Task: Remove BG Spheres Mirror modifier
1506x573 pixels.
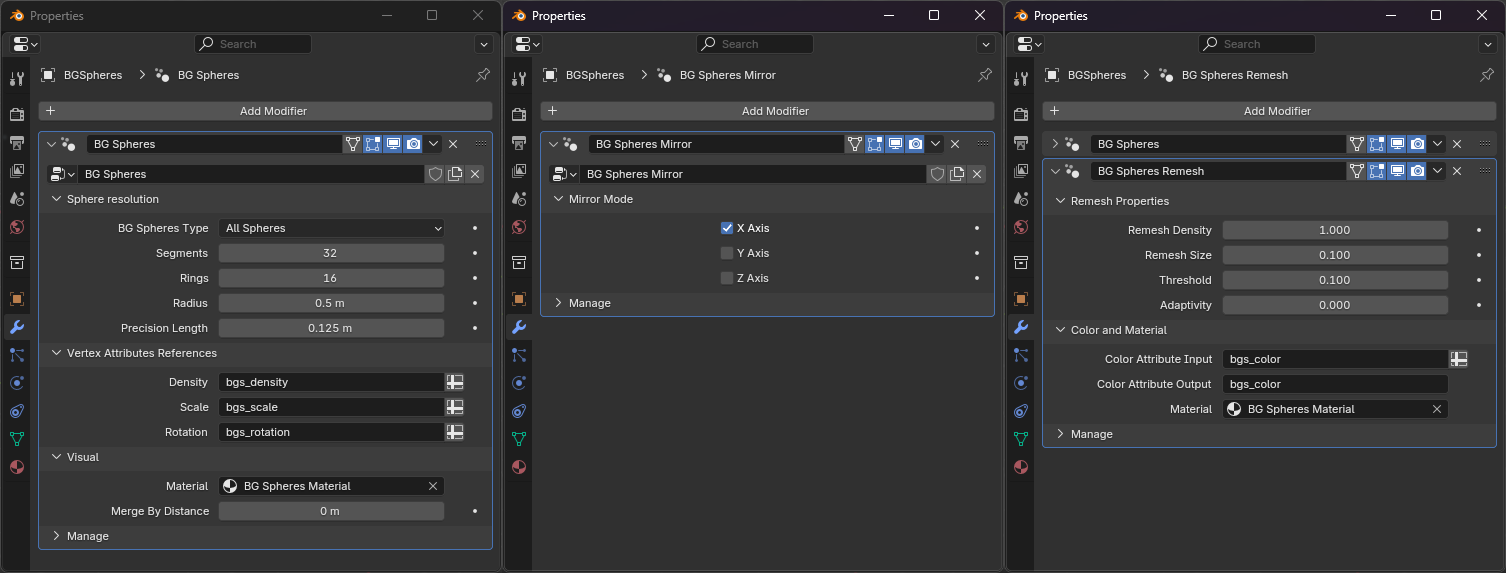Action: pyautogui.click(x=955, y=144)
